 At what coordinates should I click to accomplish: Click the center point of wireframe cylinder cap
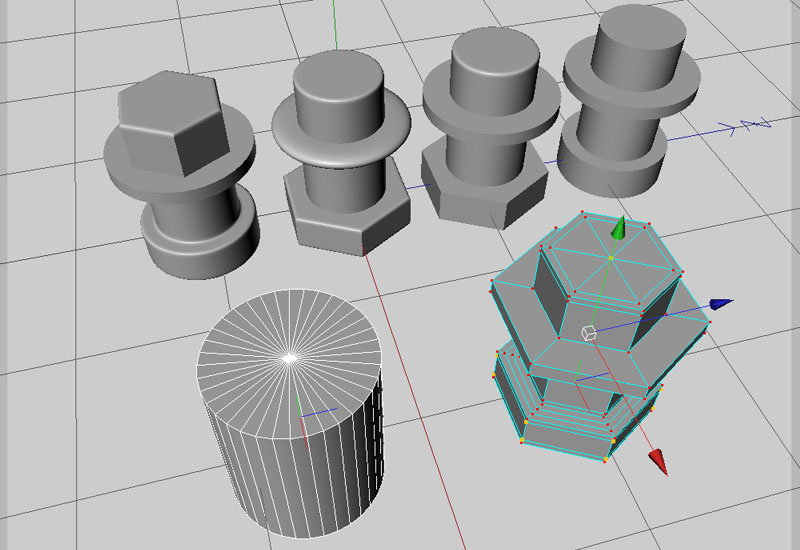click(289, 357)
